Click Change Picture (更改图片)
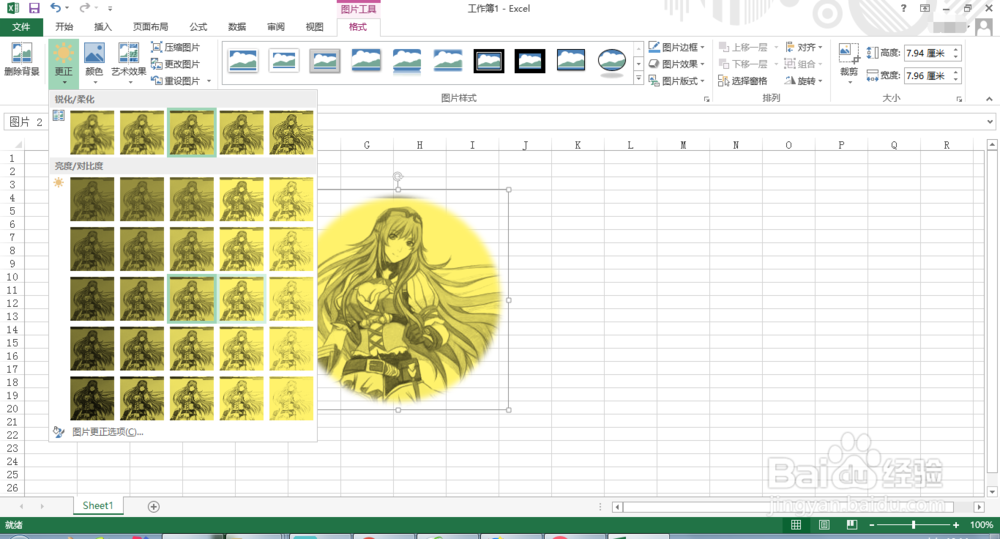The image size is (1000, 539). [x=175, y=64]
